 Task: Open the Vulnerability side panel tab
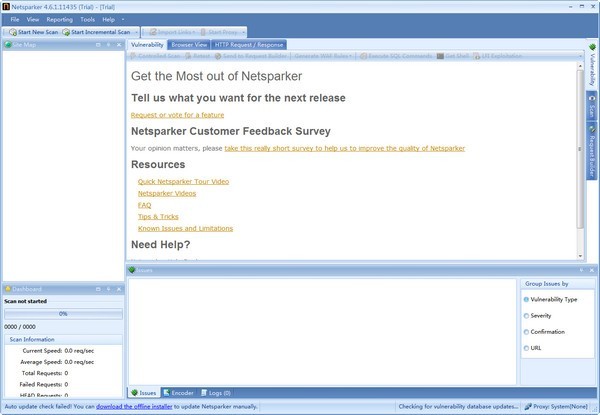[591, 73]
